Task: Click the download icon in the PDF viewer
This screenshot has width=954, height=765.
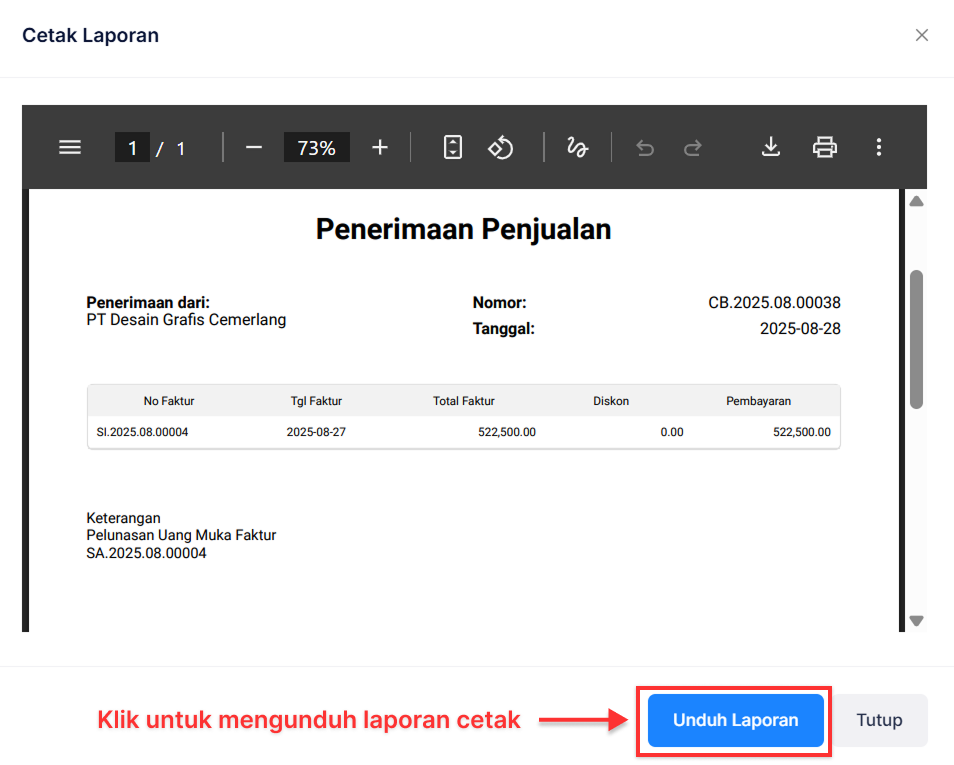Action: 770,147
